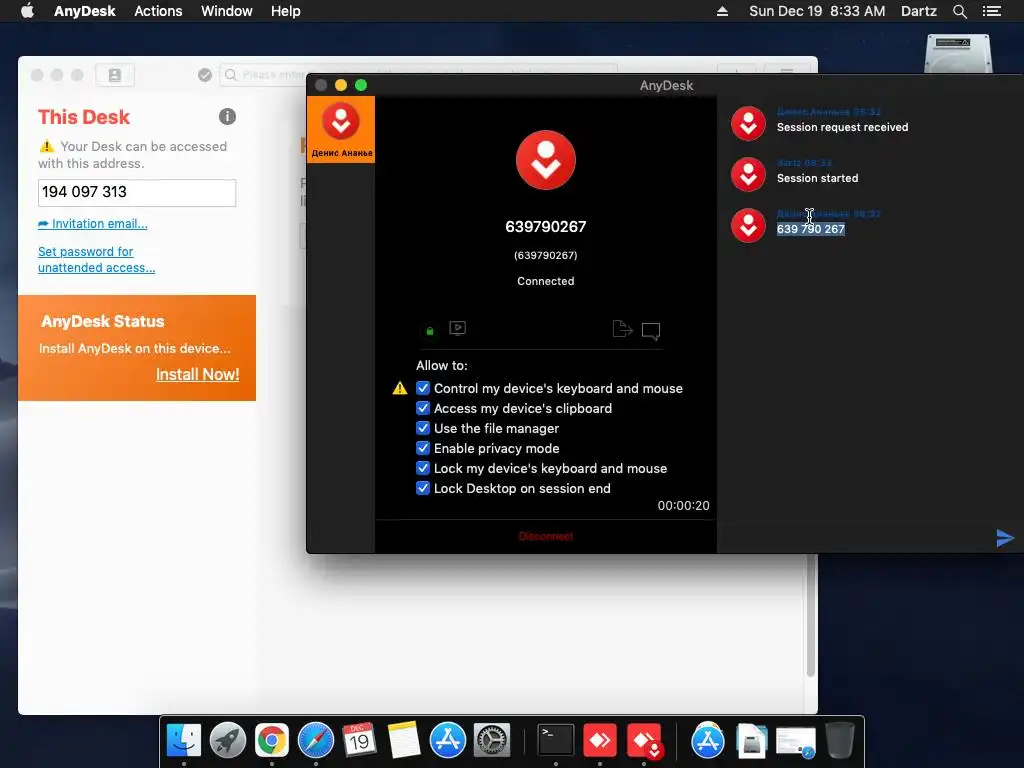Click the This Desk address field 194 097 313
The width and height of the screenshot is (1024, 768).
(x=136, y=193)
